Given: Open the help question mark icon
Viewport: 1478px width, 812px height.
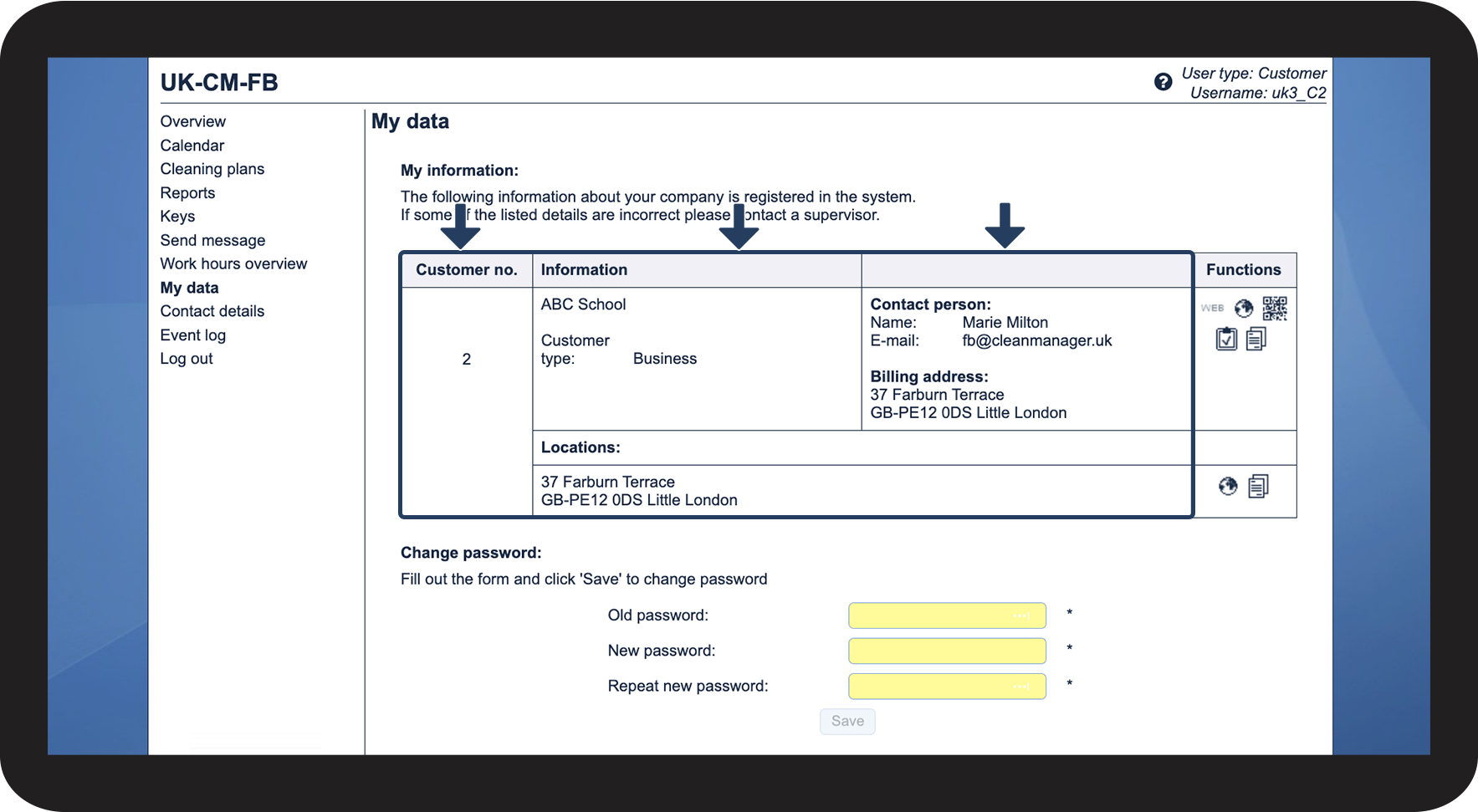Looking at the screenshot, I should point(1163,82).
